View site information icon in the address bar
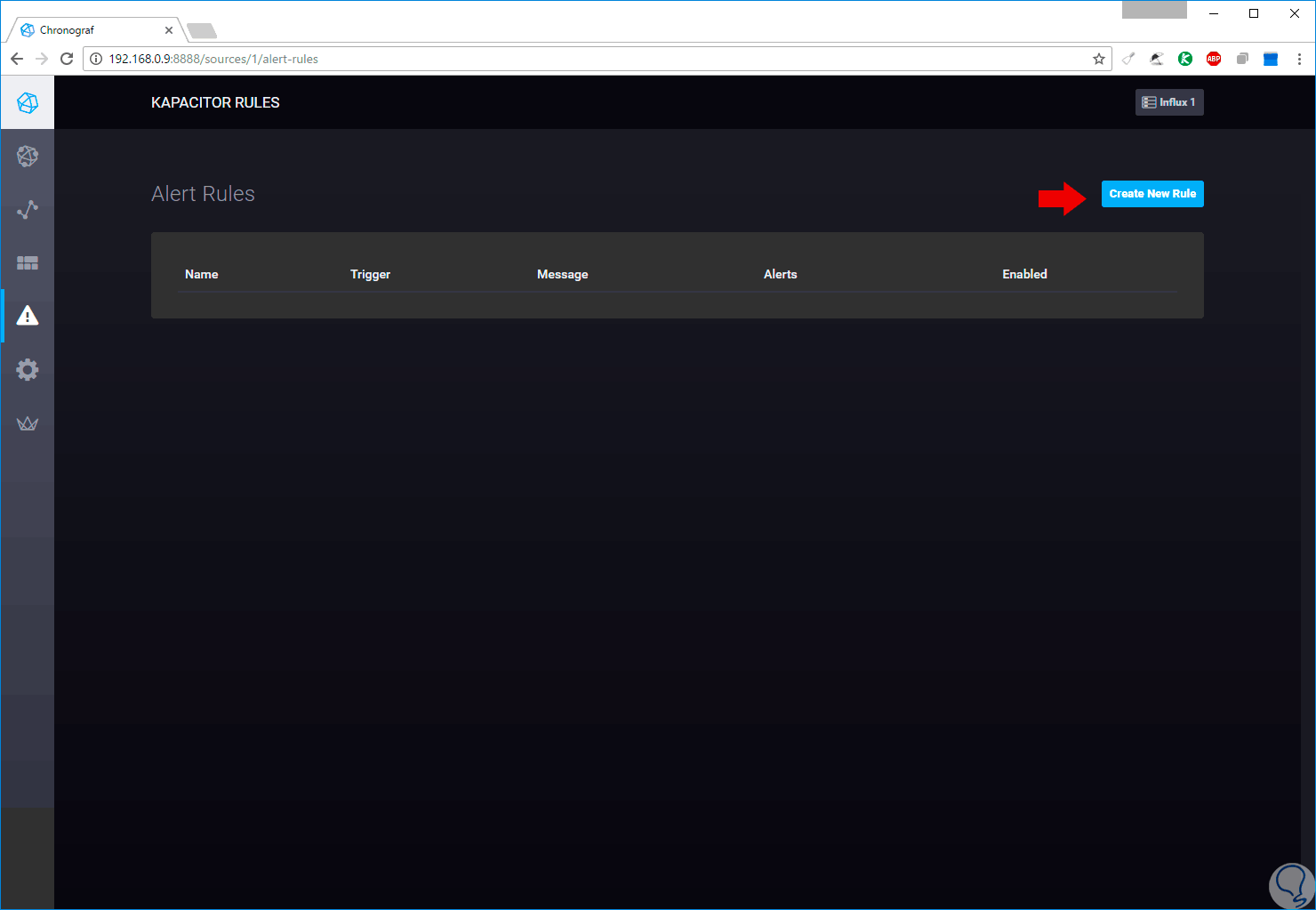The image size is (1316, 910). coord(96,59)
